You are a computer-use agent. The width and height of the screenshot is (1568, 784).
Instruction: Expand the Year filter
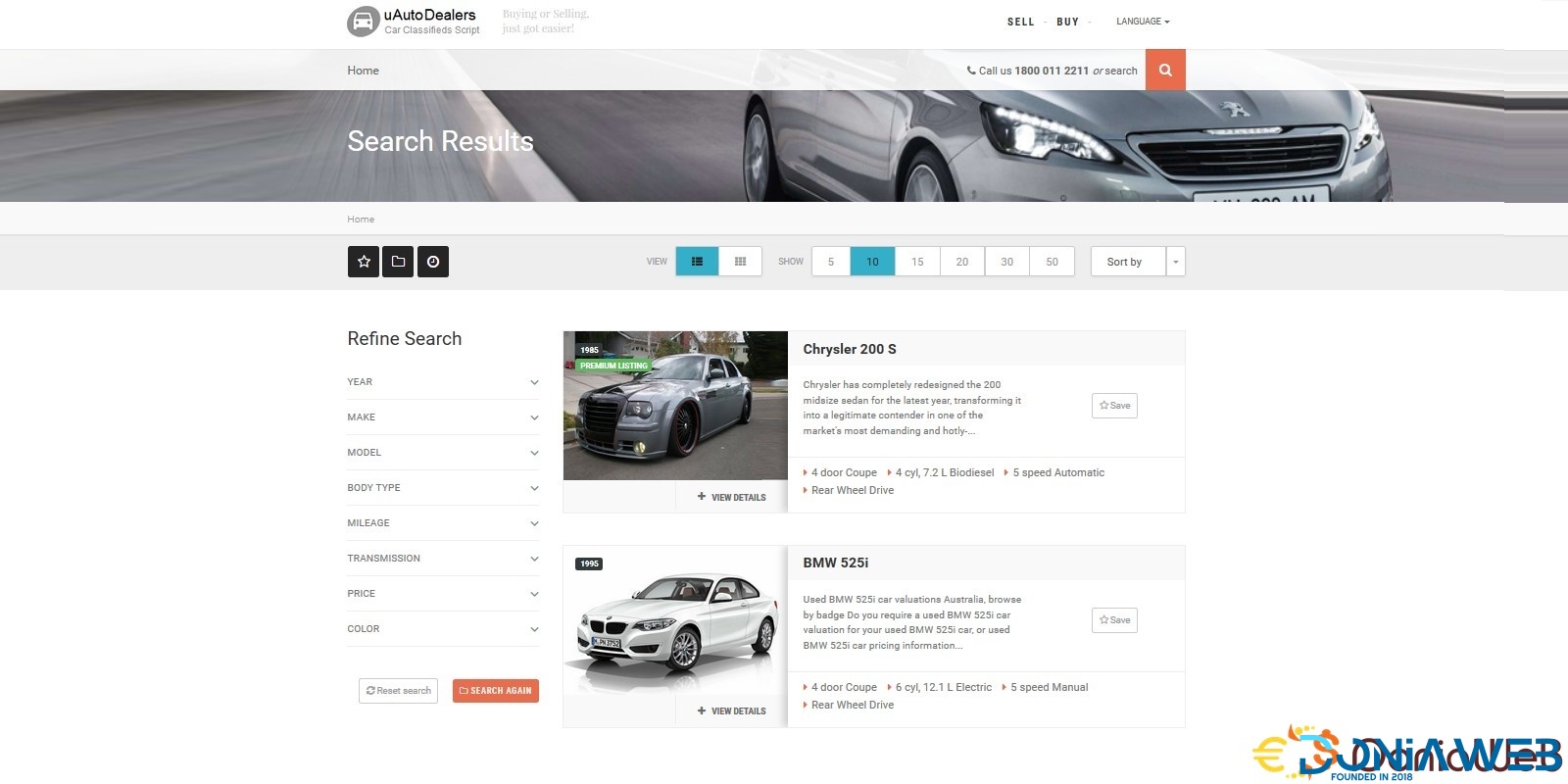coord(443,382)
